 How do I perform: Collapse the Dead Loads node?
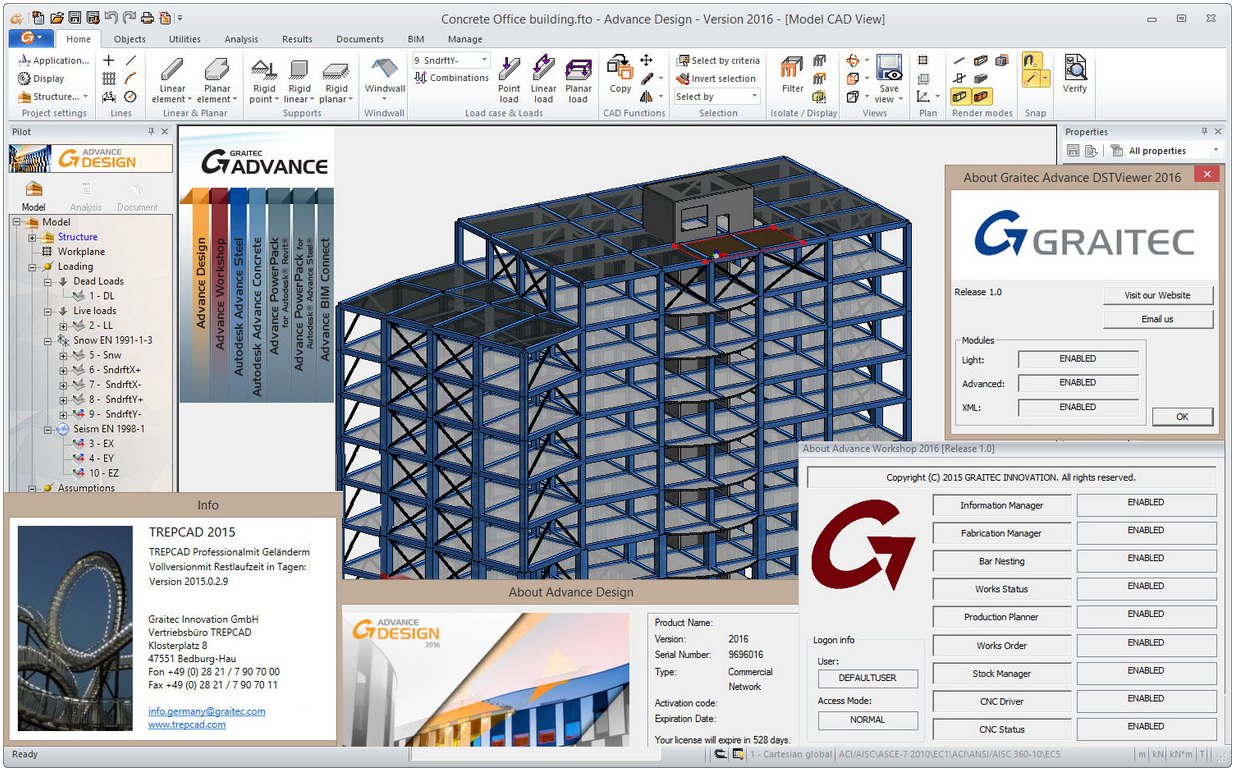(48, 281)
